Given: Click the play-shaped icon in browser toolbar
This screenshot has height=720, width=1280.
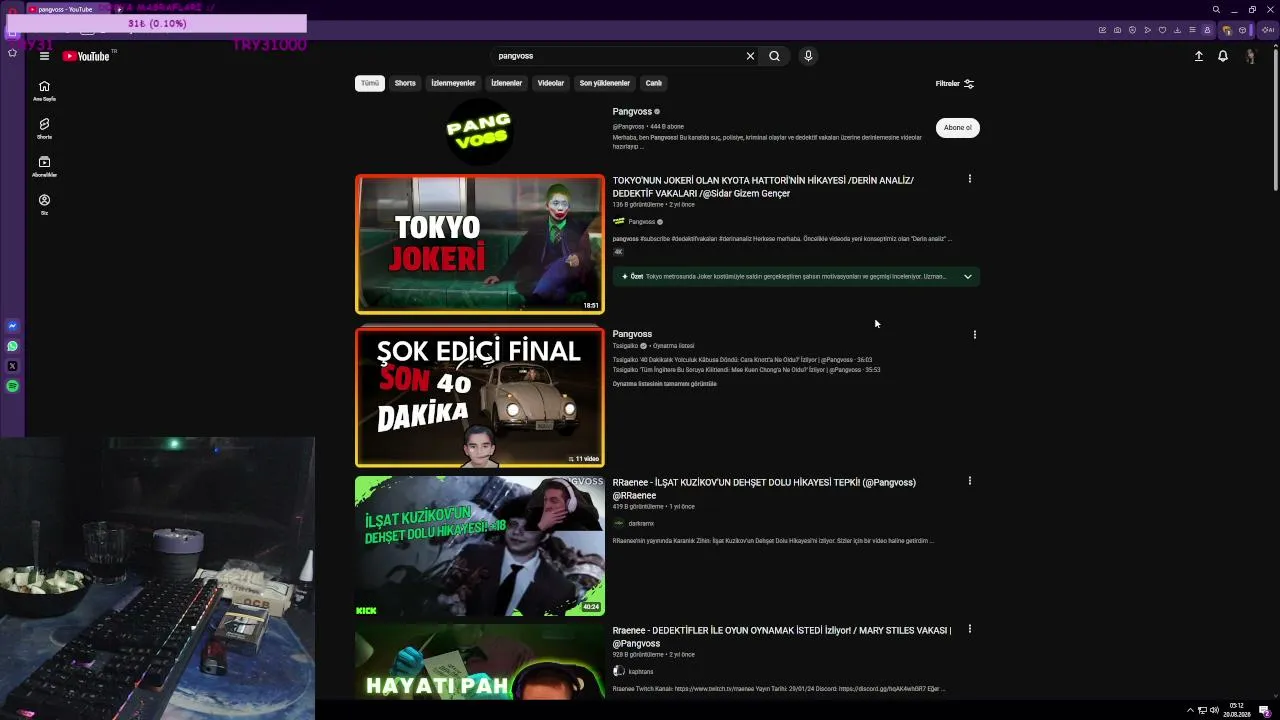Looking at the screenshot, I should click(1147, 30).
